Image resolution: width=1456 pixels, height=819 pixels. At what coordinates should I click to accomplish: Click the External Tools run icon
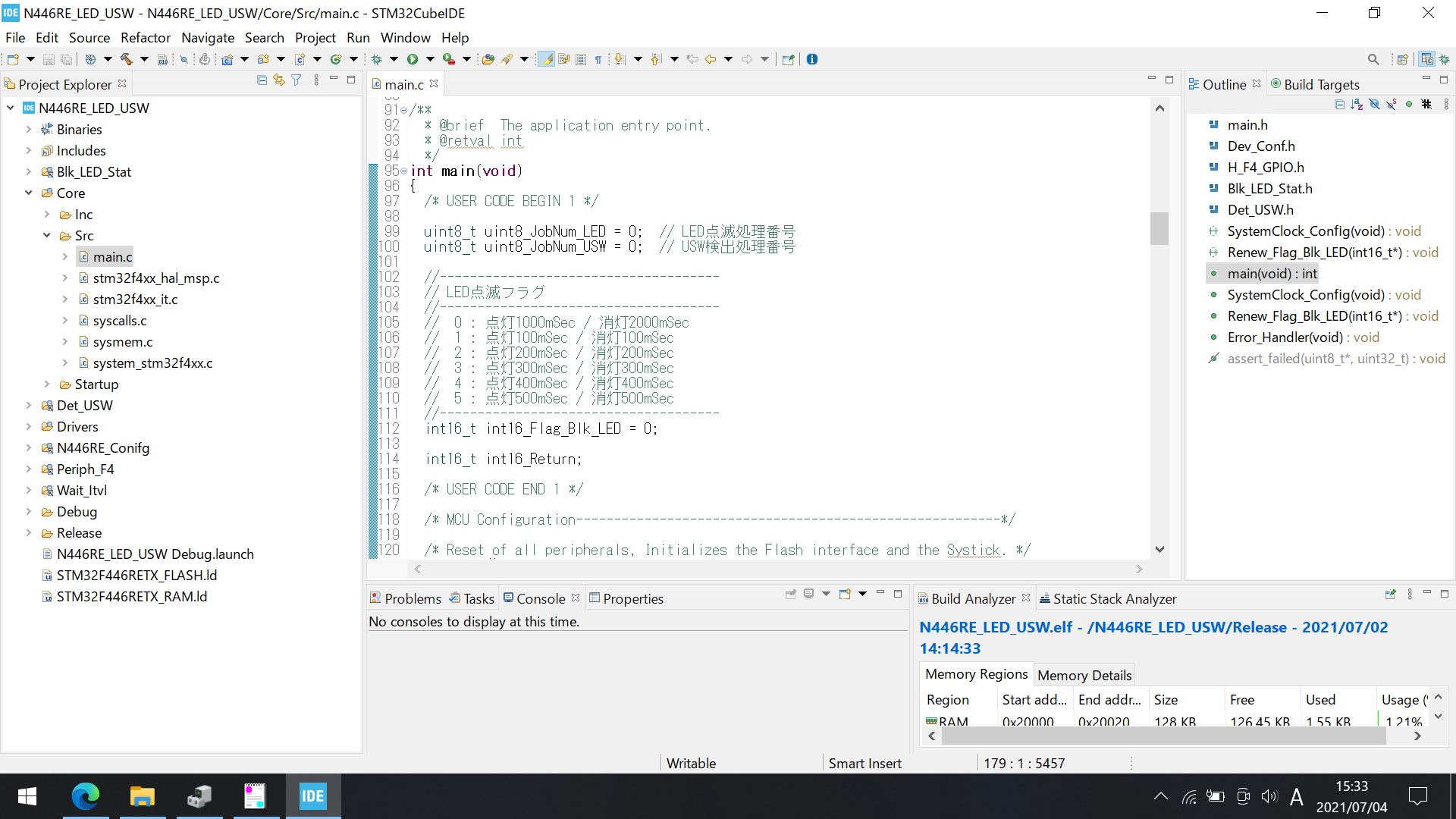[x=449, y=59]
